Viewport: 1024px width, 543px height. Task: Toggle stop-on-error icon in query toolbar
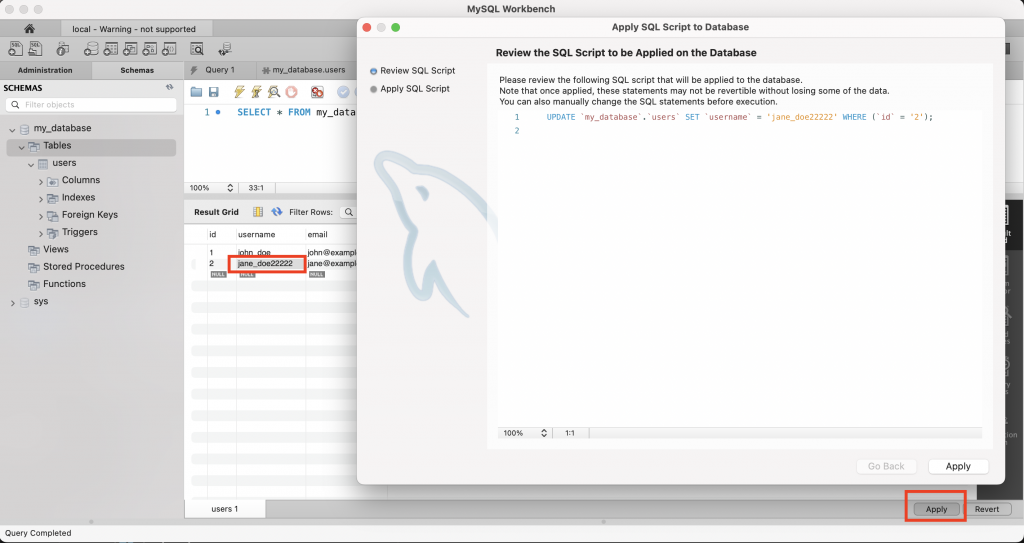pyautogui.click(x=317, y=92)
